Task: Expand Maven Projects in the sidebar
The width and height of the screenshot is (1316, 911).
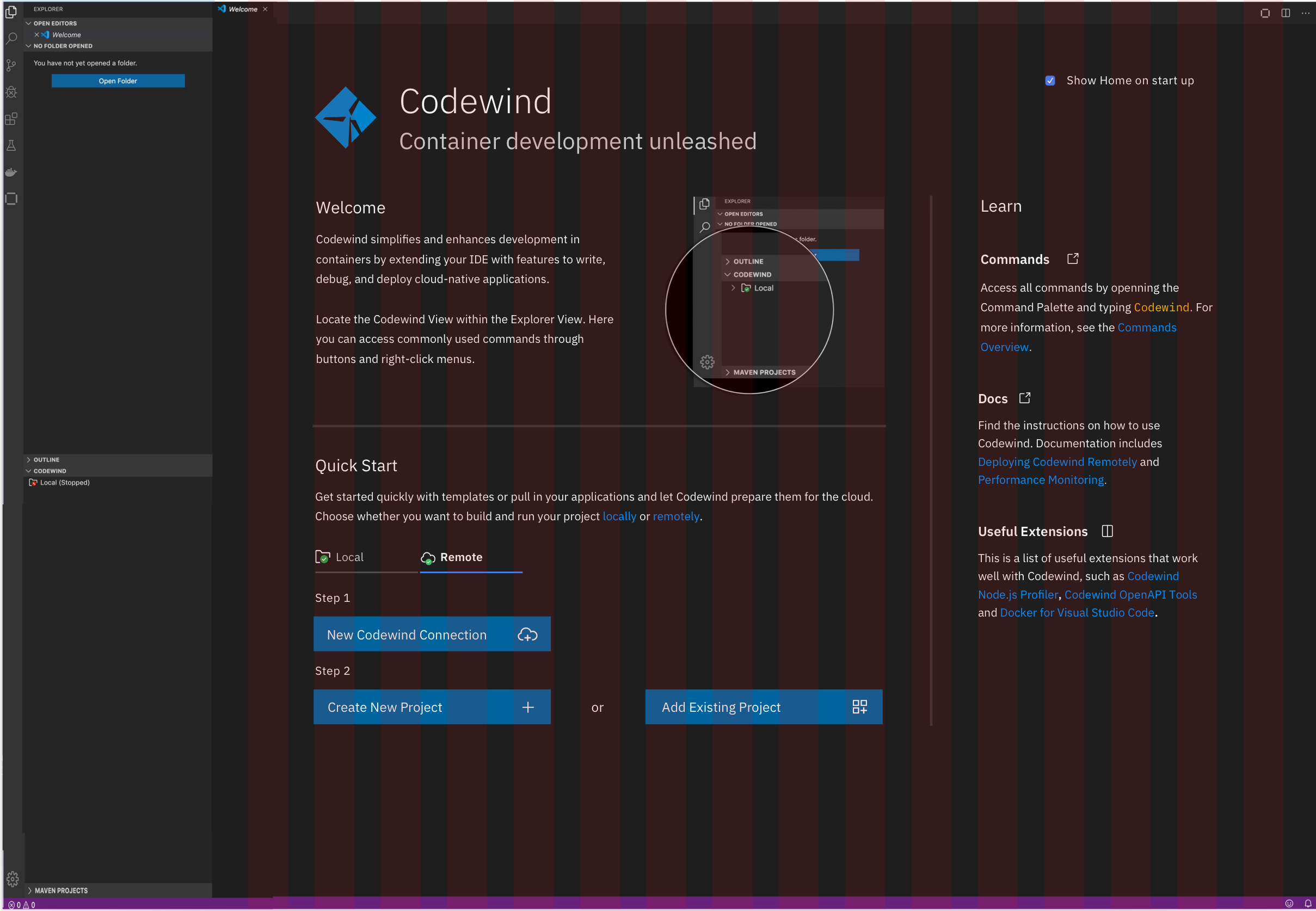Action: point(60,890)
